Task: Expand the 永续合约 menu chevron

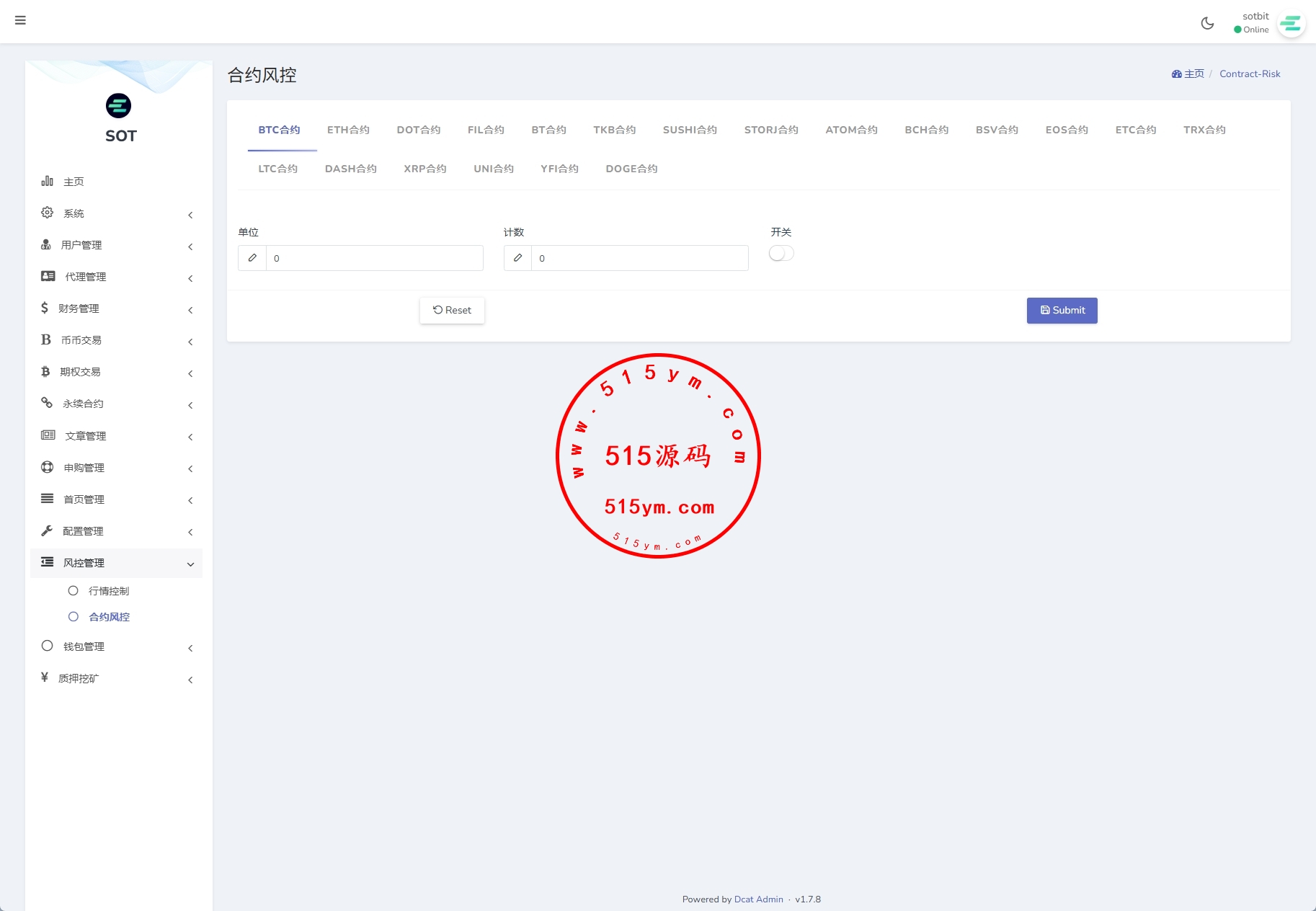Action: [190, 405]
